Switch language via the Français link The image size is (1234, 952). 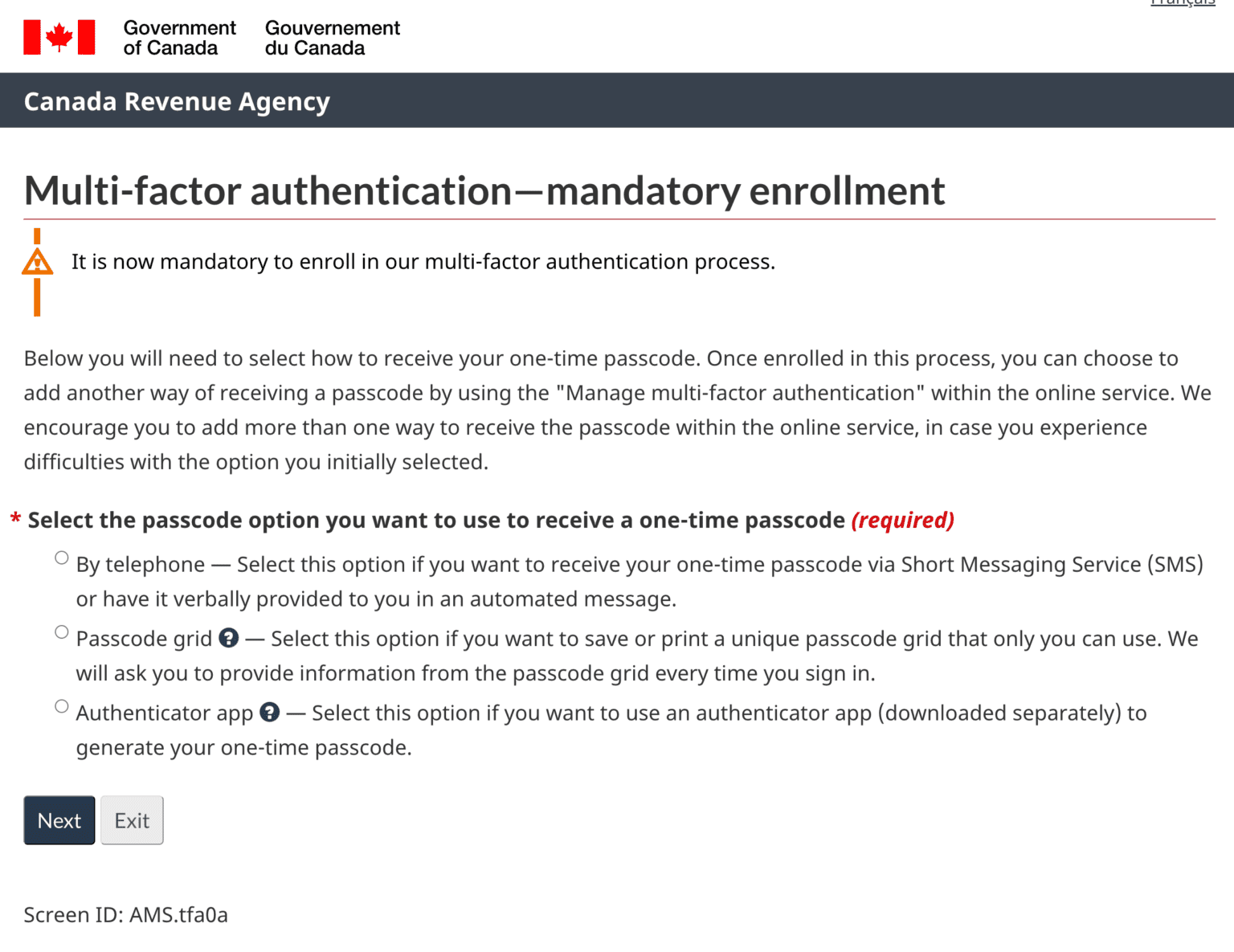point(1183,3)
